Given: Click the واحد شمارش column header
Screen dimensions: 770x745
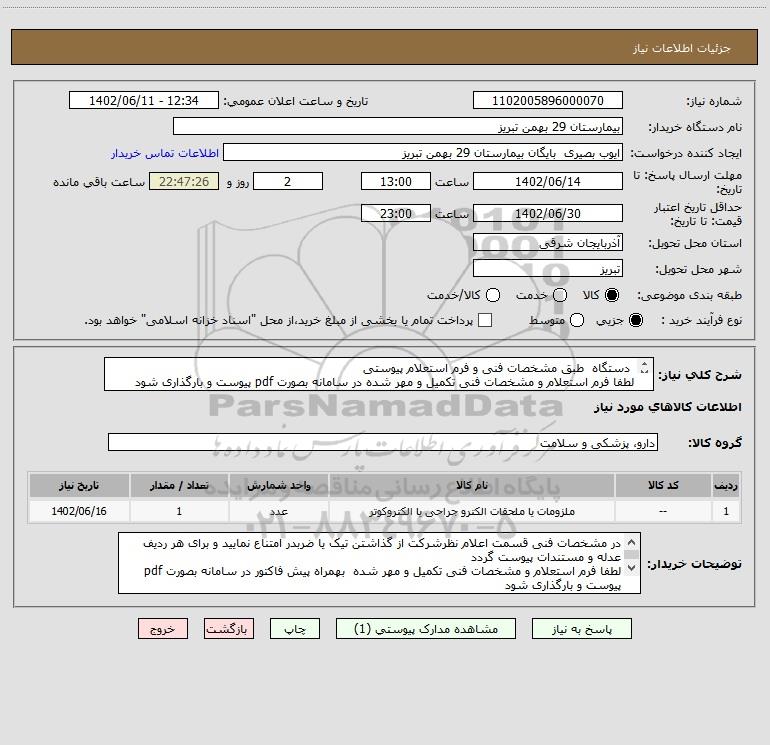Looking at the screenshot, I should pos(278,485).
